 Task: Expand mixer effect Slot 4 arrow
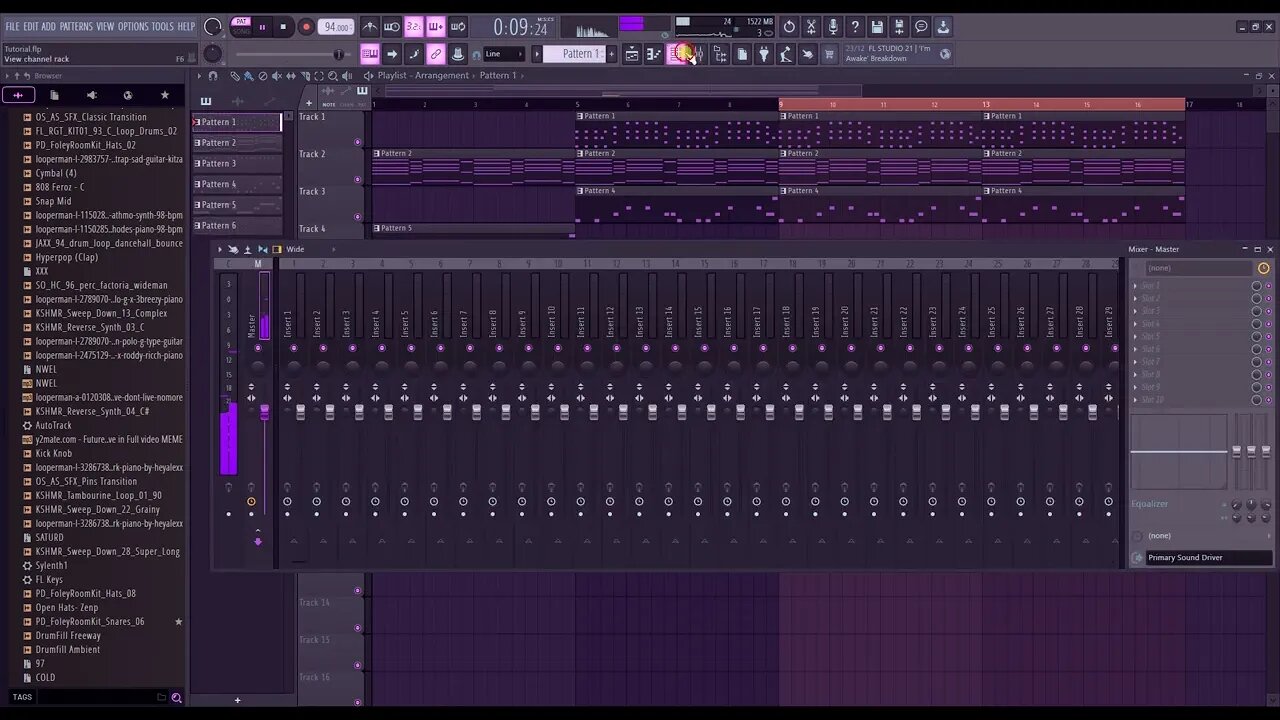(1135, 324)
